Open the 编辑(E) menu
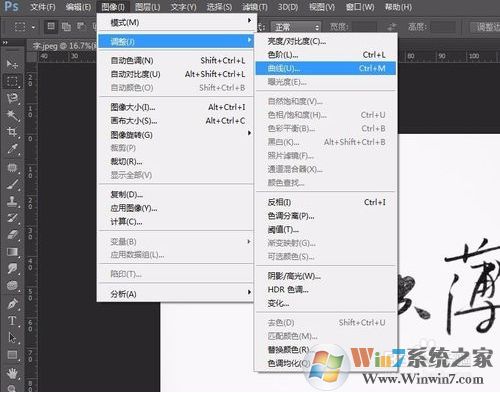 pyautogui.click(x=78, y=7)
